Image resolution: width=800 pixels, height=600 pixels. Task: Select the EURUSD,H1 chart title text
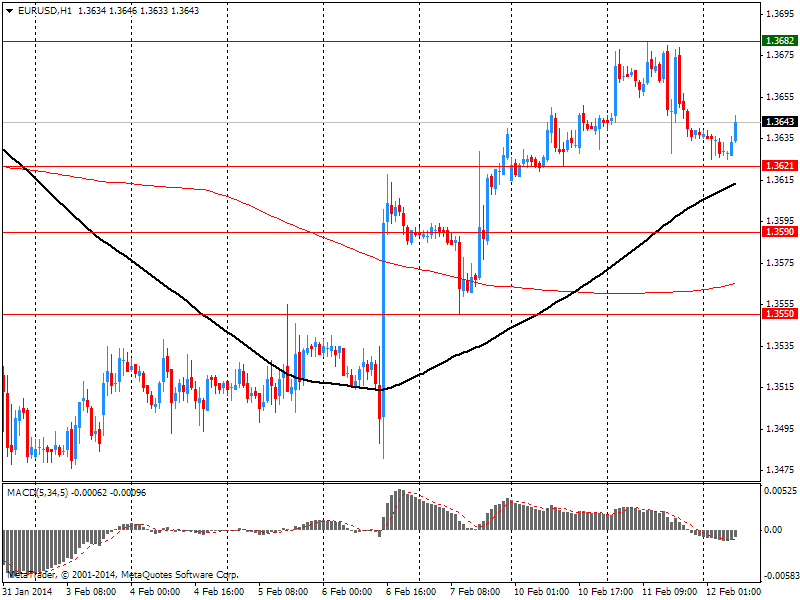click(45, 11)
